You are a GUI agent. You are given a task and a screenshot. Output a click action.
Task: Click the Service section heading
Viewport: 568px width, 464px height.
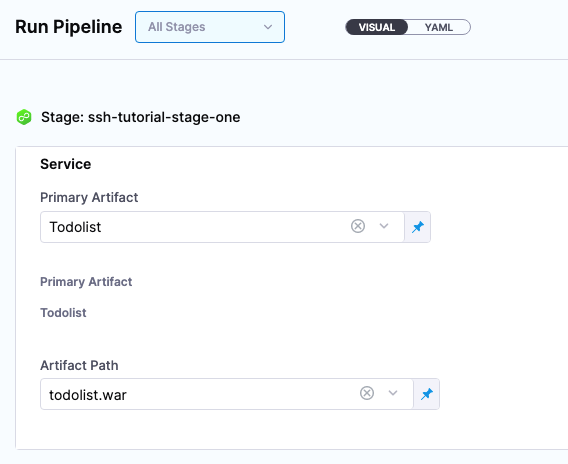tap(66, 164)
